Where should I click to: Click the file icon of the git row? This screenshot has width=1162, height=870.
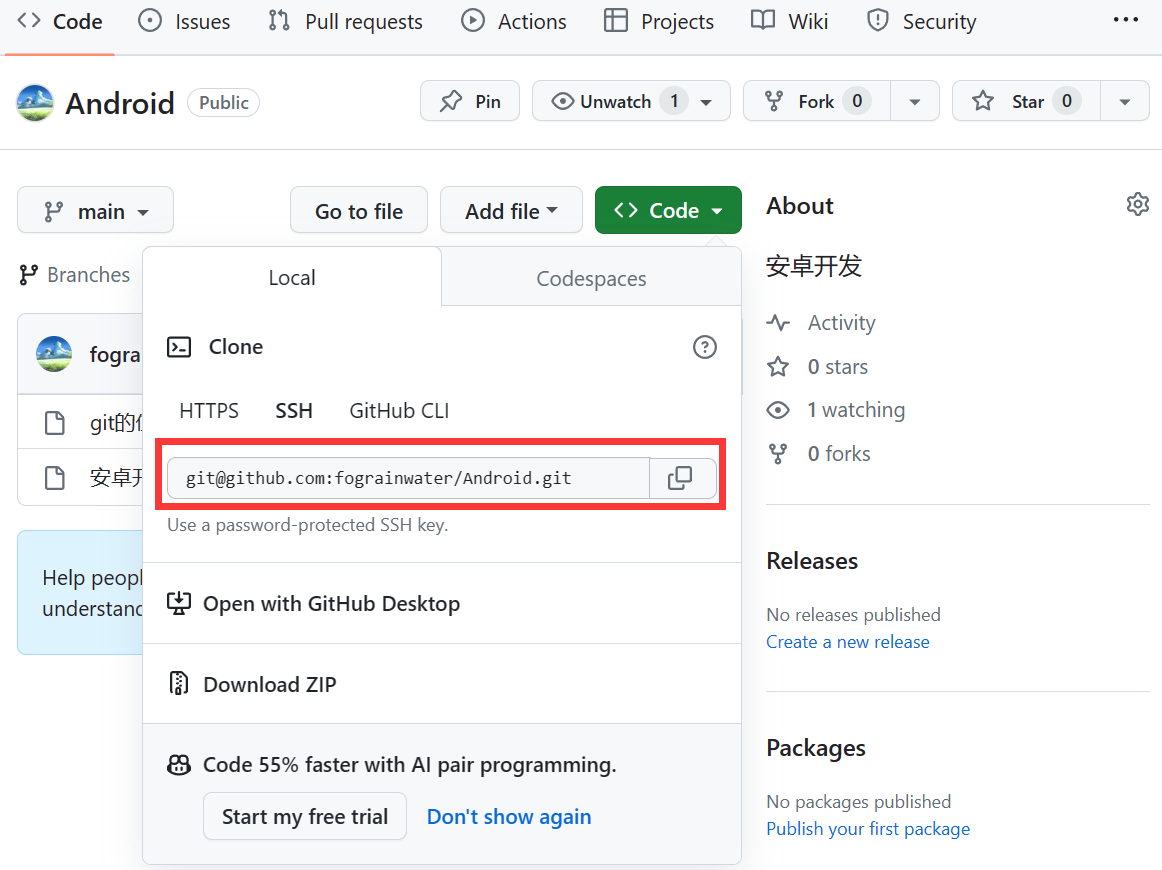click(x=55, y=423)
